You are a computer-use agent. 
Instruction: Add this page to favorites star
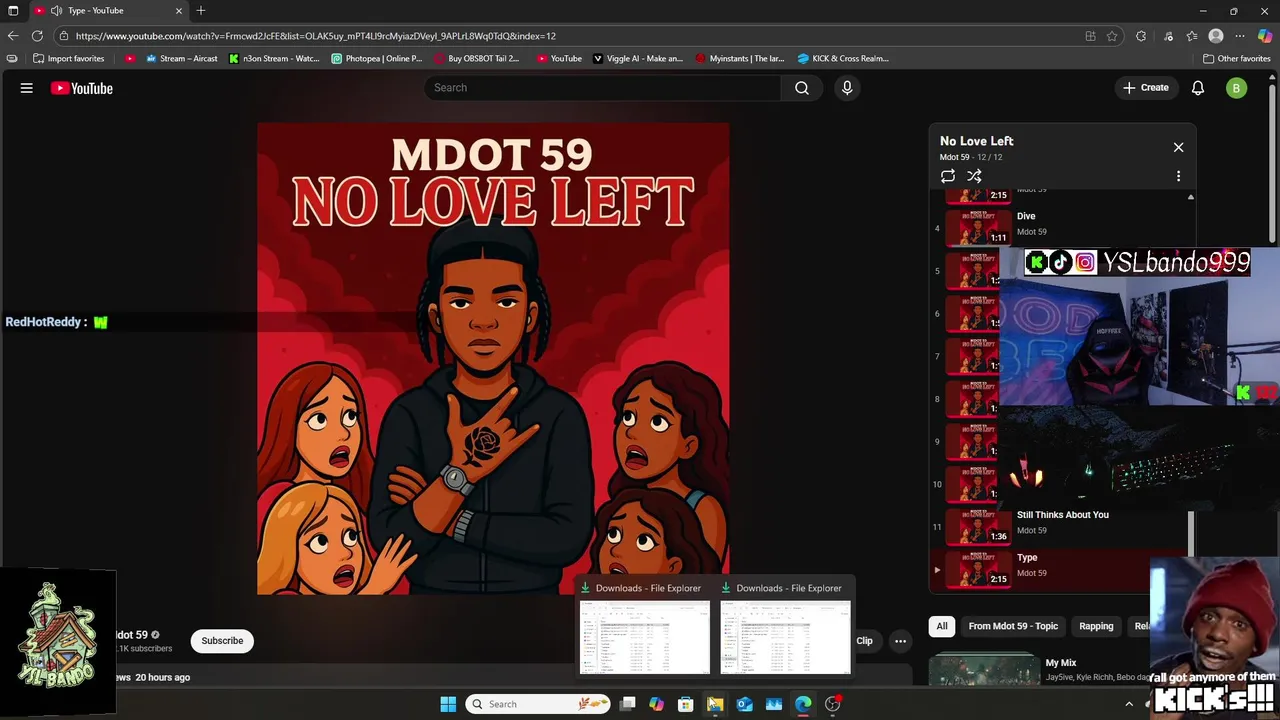(x=1112, y=36)
